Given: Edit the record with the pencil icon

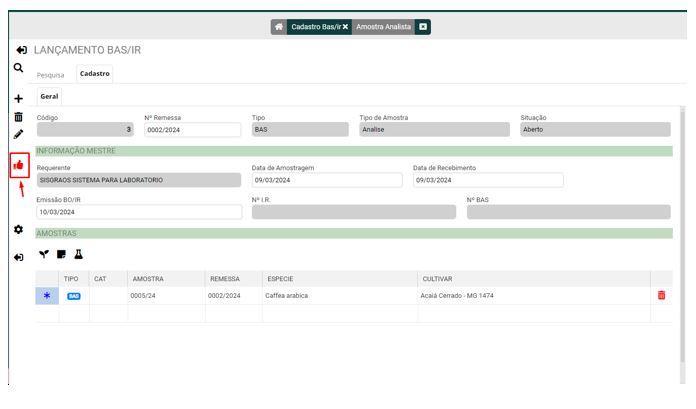Looking at the screenshot, I should (x=18, y=134).
